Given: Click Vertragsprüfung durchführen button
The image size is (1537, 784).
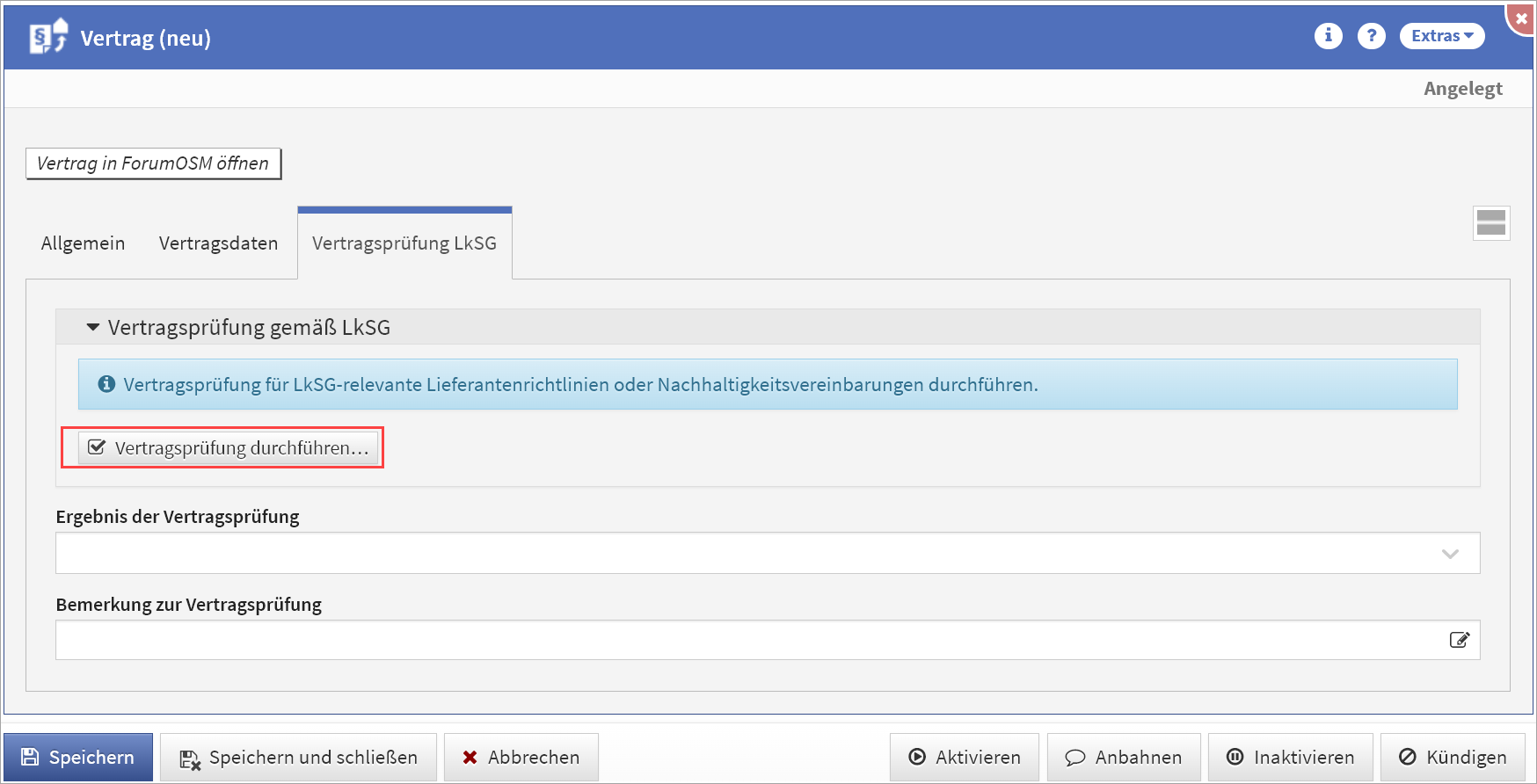Looking at the screenshot, I should pyautogui.click(x=229, y=448).
